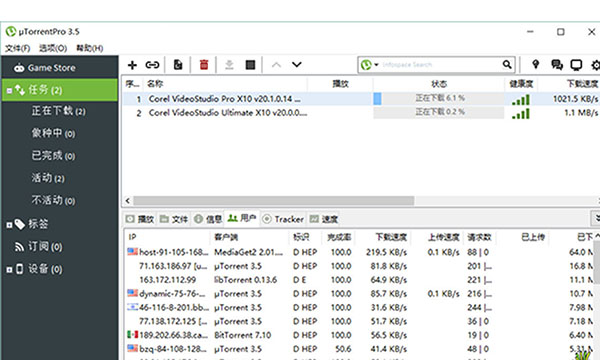Viewport: 600px width, 360px height.
Task: Collapse the 任务 tree node
Action: [10, 91]
